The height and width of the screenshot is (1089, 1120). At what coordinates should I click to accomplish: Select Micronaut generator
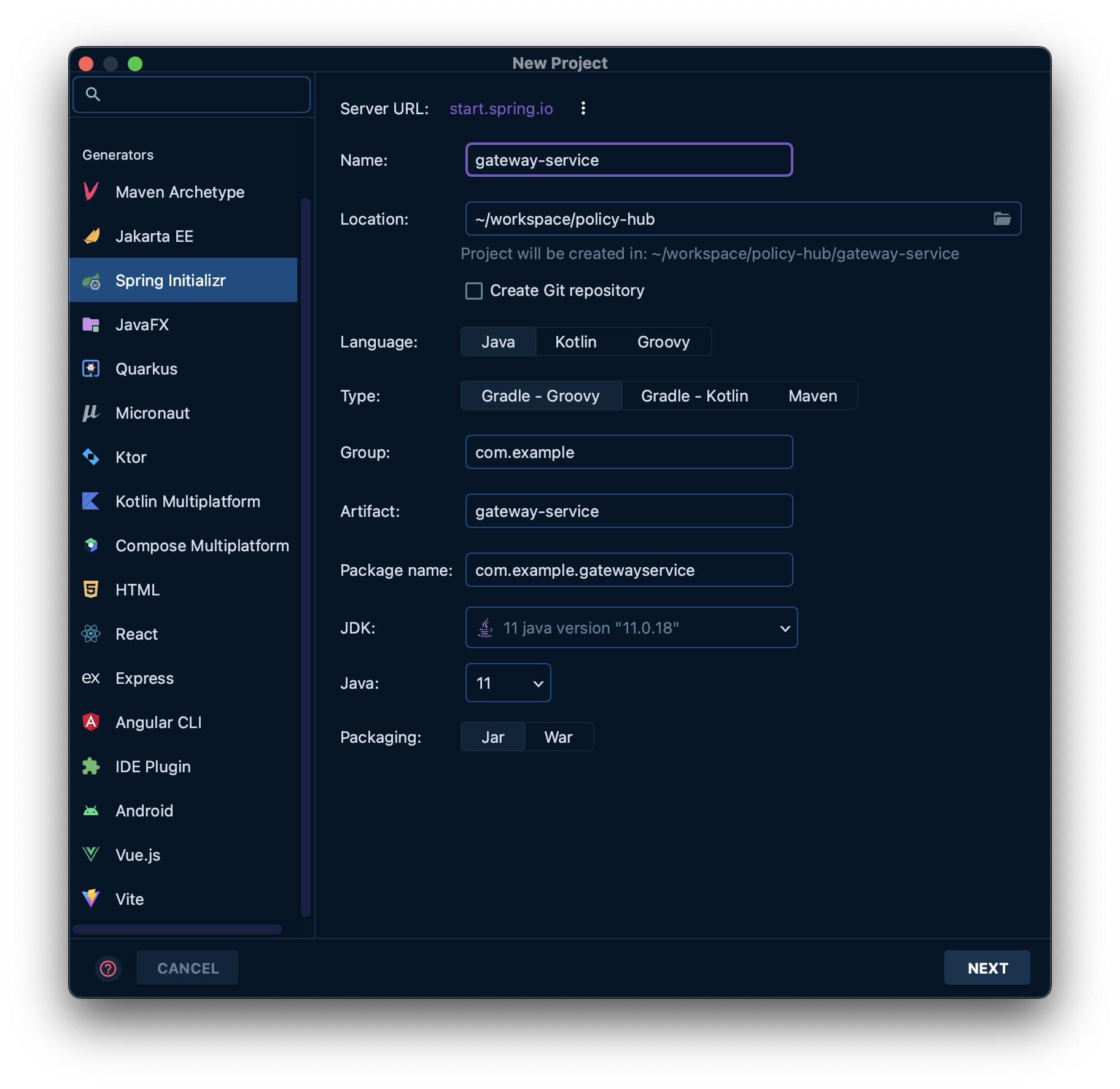tap(183, 413)
